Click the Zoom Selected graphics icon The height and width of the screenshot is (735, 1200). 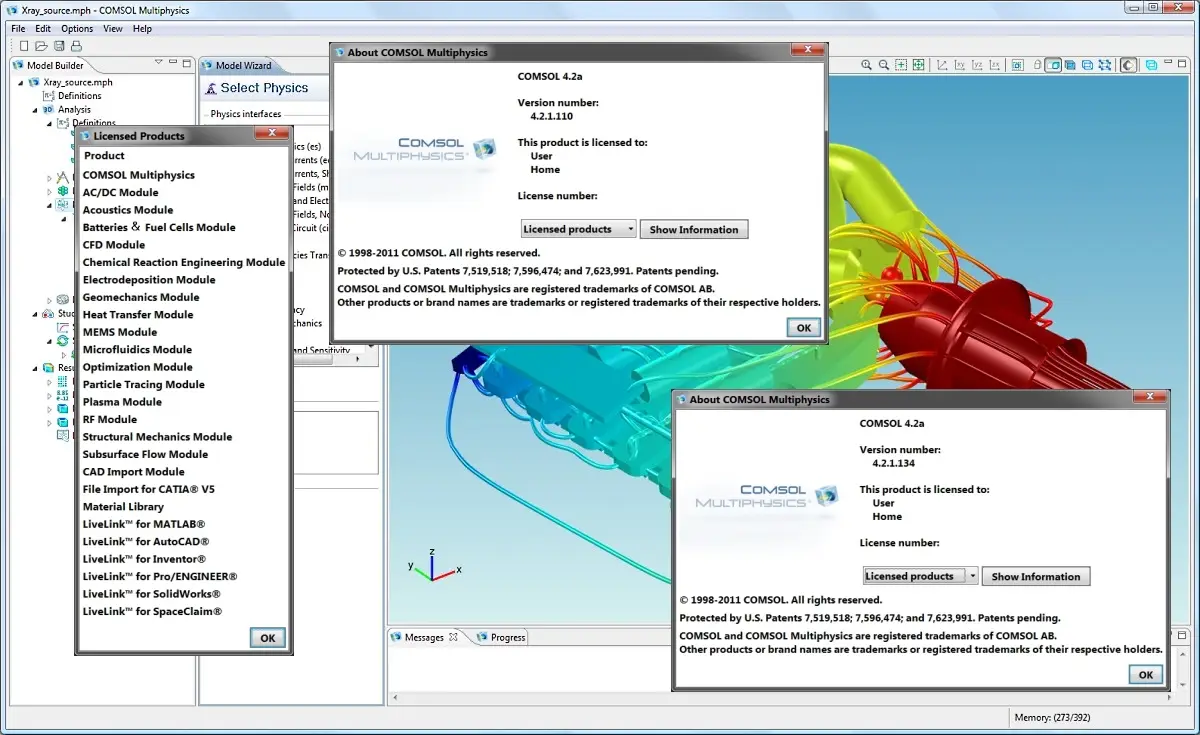(1017, 65)
